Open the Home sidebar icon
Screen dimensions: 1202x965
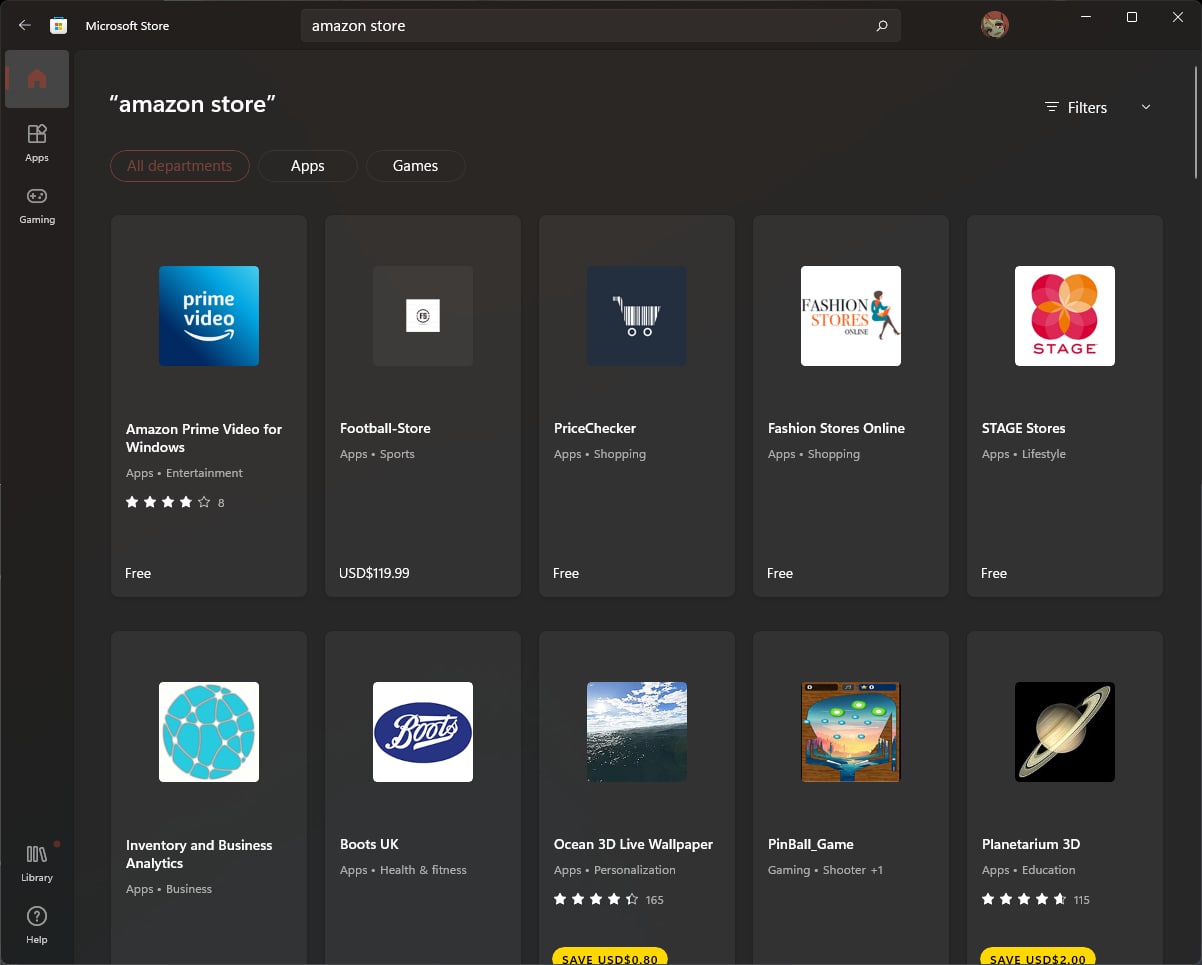click(37, 79)
